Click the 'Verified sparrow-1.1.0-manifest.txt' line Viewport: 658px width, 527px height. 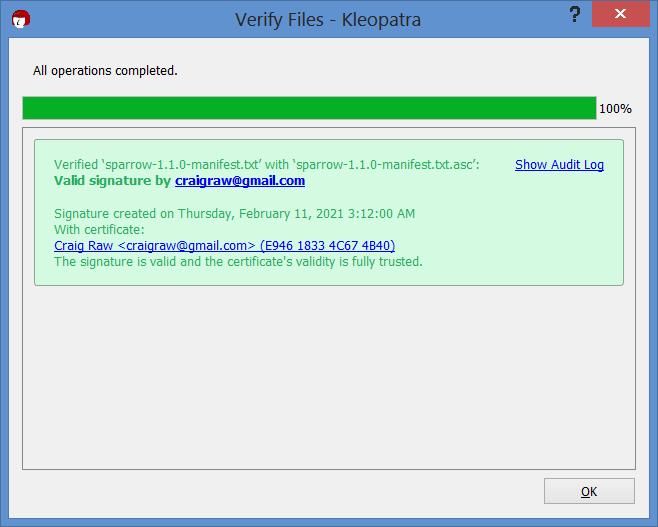click(267, 164)
